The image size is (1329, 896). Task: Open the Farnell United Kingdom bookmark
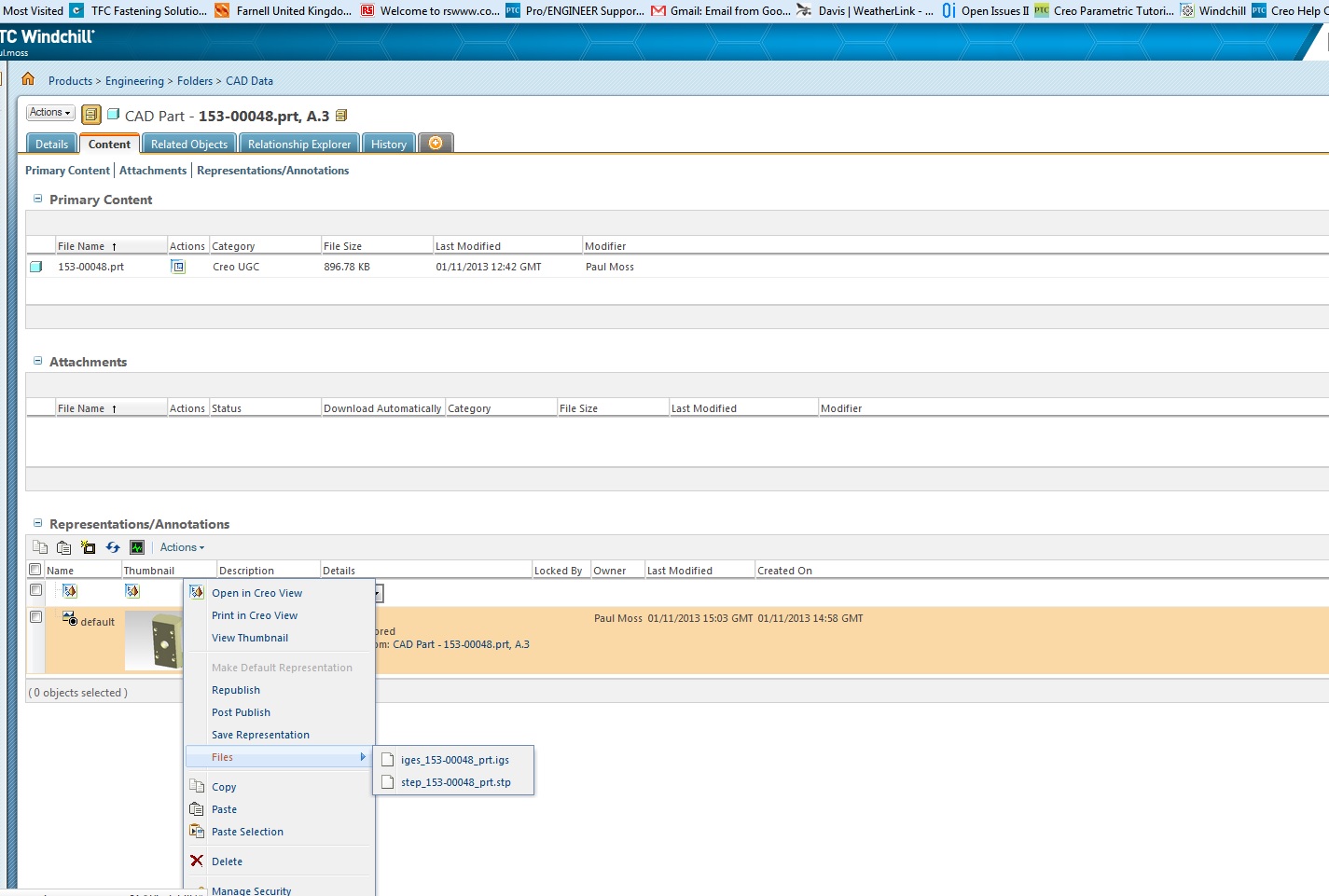pos(284,10)
